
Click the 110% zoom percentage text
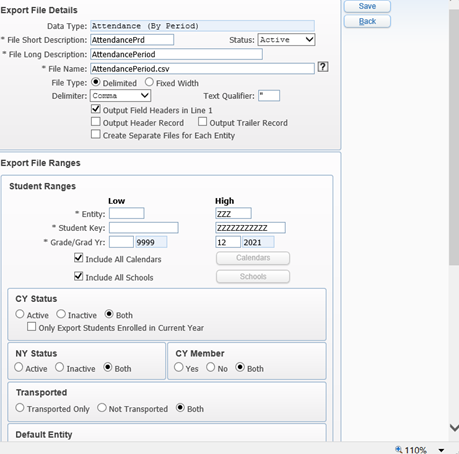pyautogui.click(x=416, y=450)
